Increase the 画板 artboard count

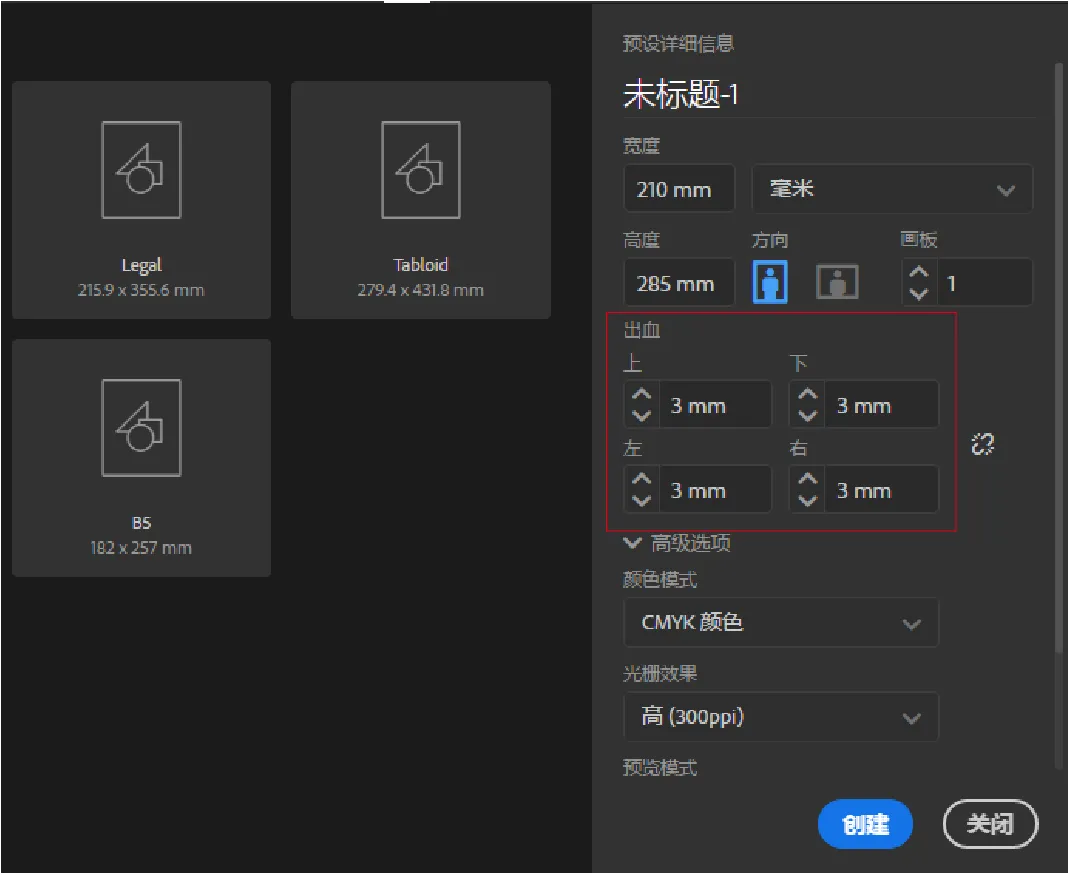[x=919, y=272]
